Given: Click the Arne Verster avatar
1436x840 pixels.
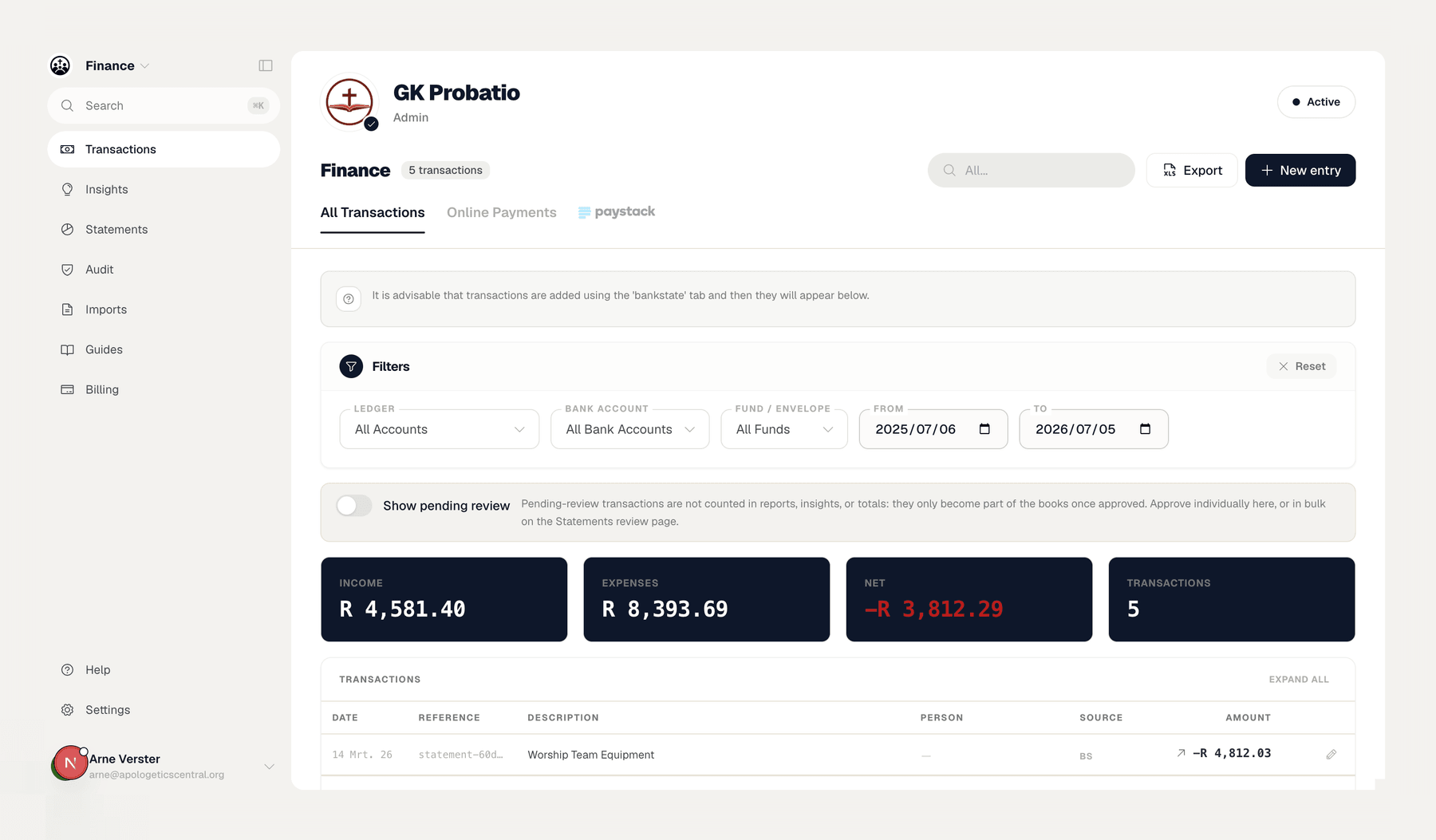Looking at the screenshot, I should pyautogui.click(x=69, y=763).
